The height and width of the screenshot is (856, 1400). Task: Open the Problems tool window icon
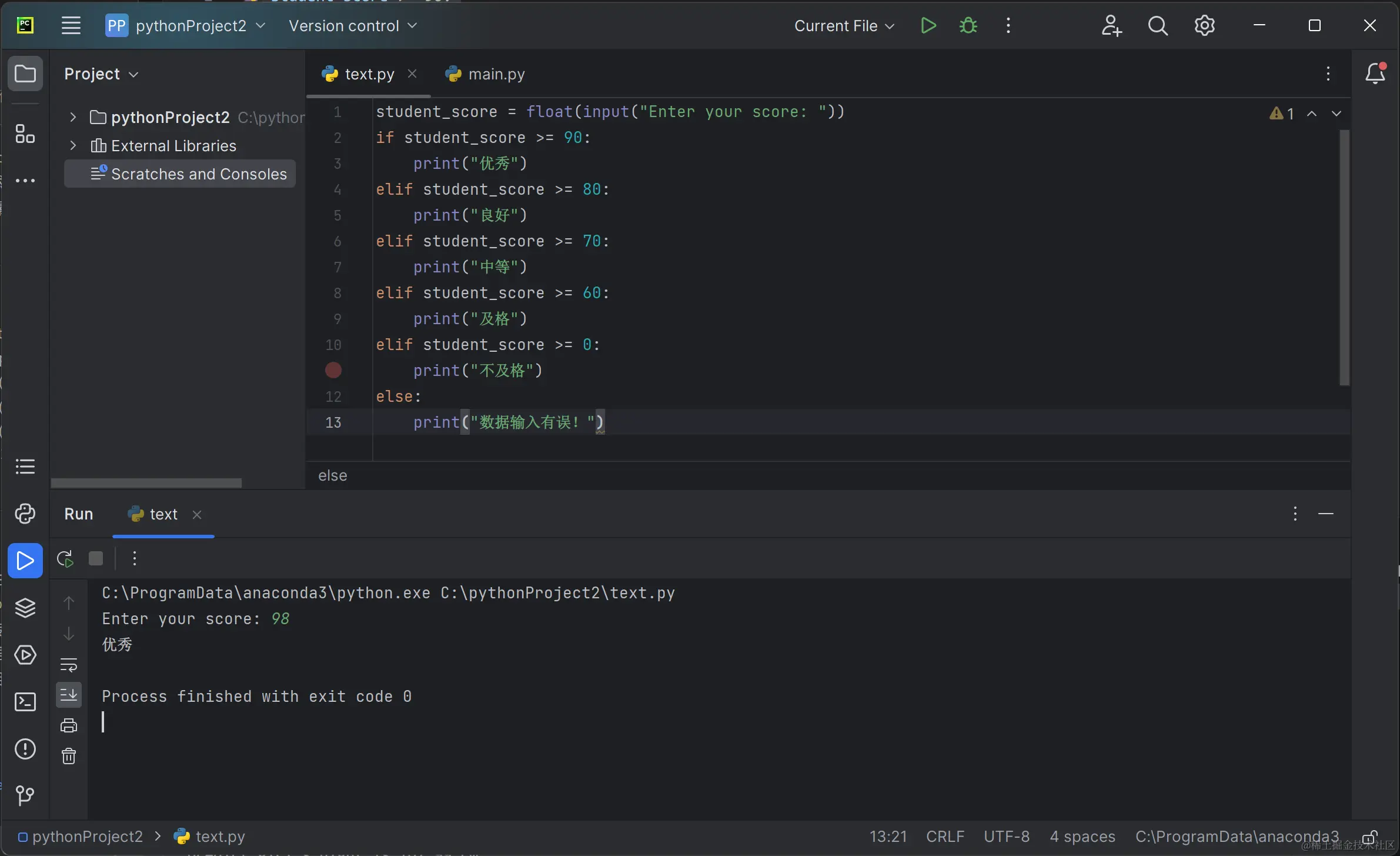pyautogui.click(x=25, y=749)
